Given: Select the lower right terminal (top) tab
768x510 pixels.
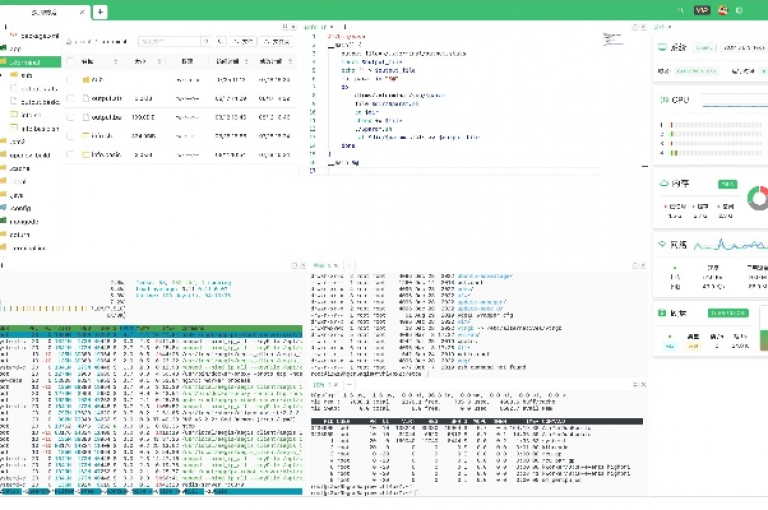Looking at the screenshot, I should (321, 385).
